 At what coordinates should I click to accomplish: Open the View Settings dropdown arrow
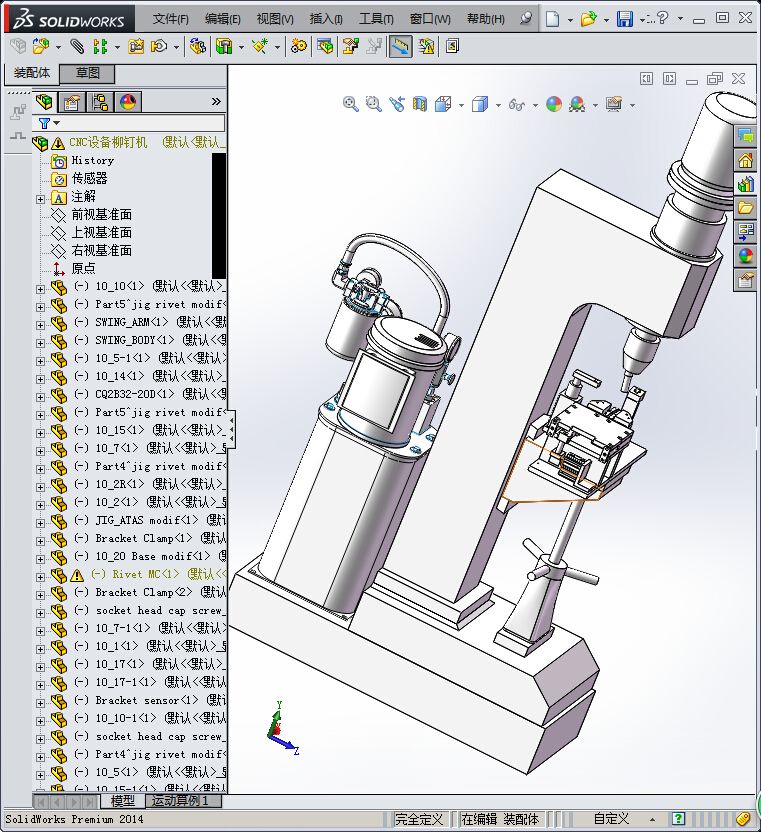[x=632, y=105]
